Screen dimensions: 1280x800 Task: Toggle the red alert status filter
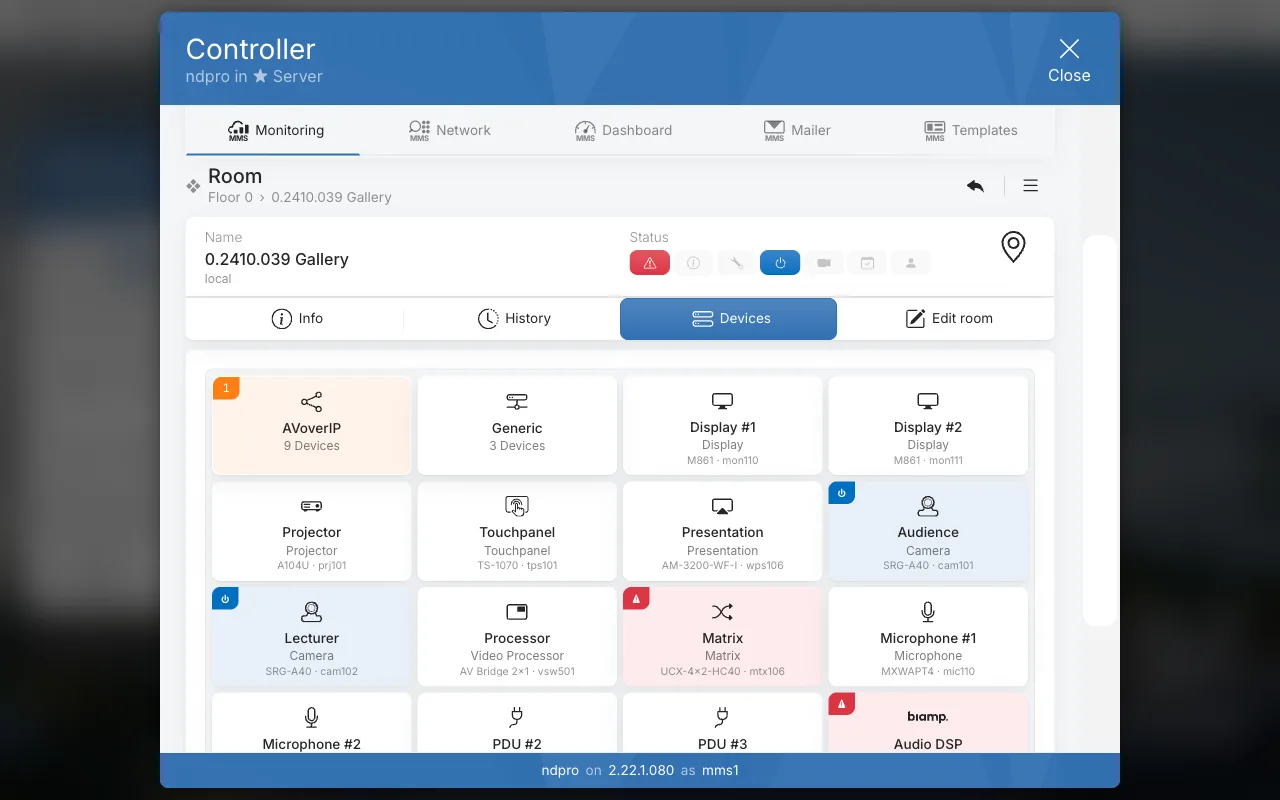click(650, 263)
